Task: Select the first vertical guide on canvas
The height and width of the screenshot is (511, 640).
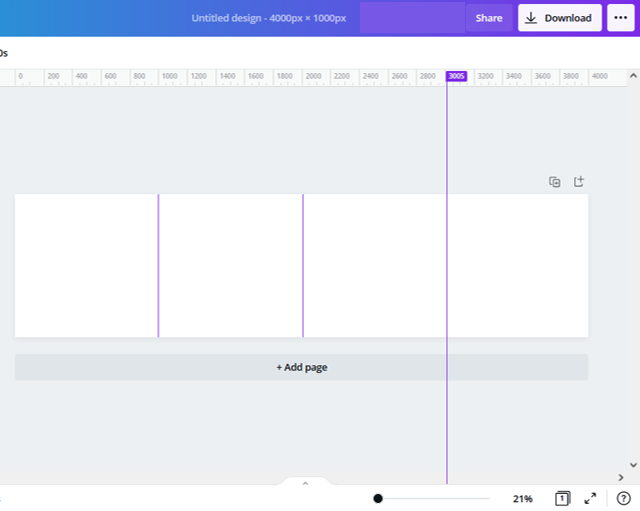Action: click(158, 266)
